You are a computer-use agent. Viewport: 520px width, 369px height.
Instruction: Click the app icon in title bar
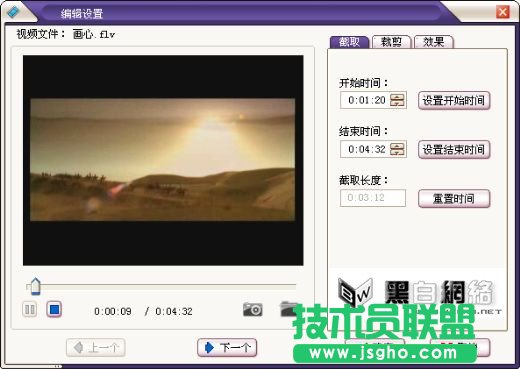(13, 12)
